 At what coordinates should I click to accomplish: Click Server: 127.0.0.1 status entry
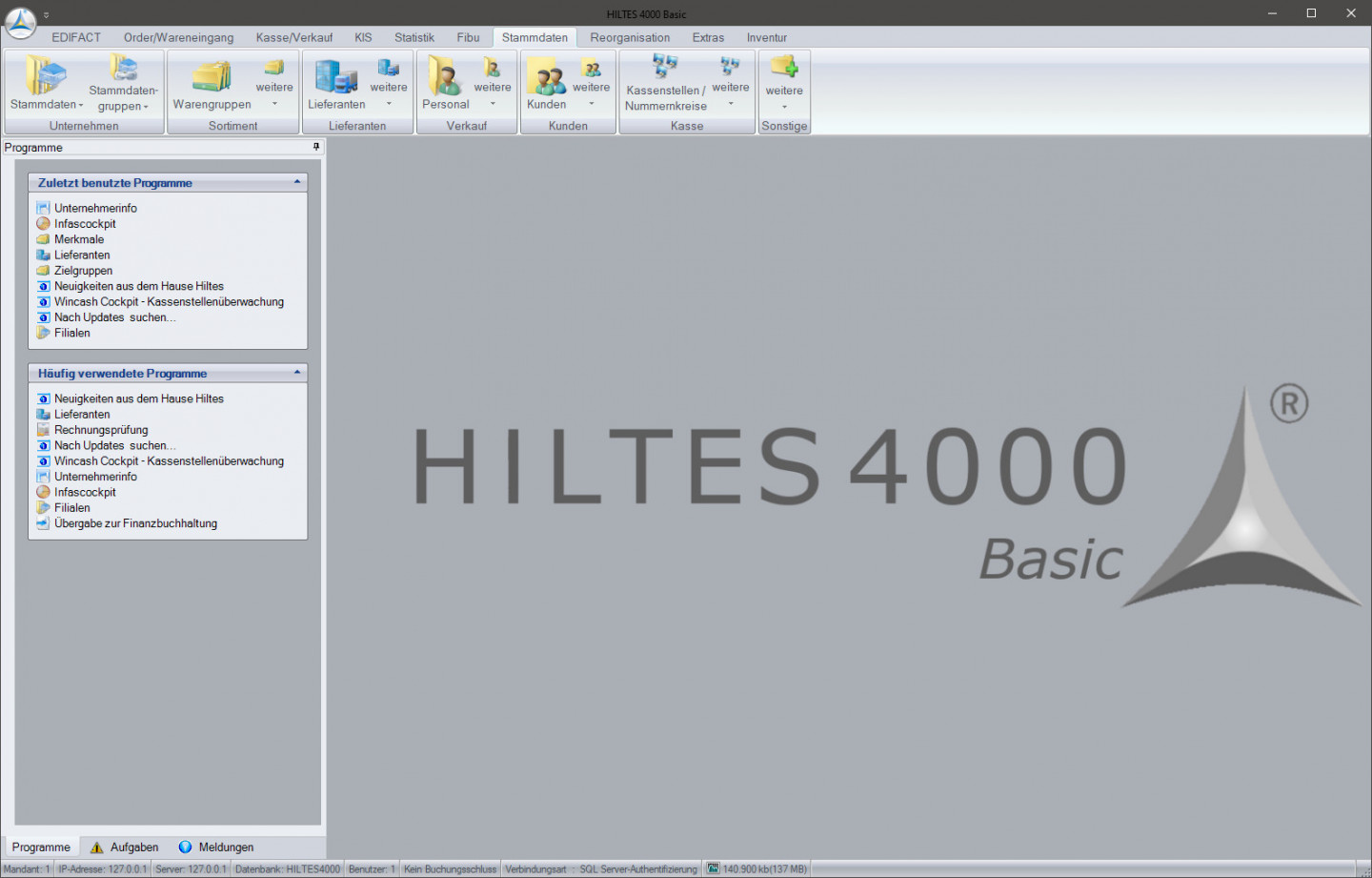191,868
